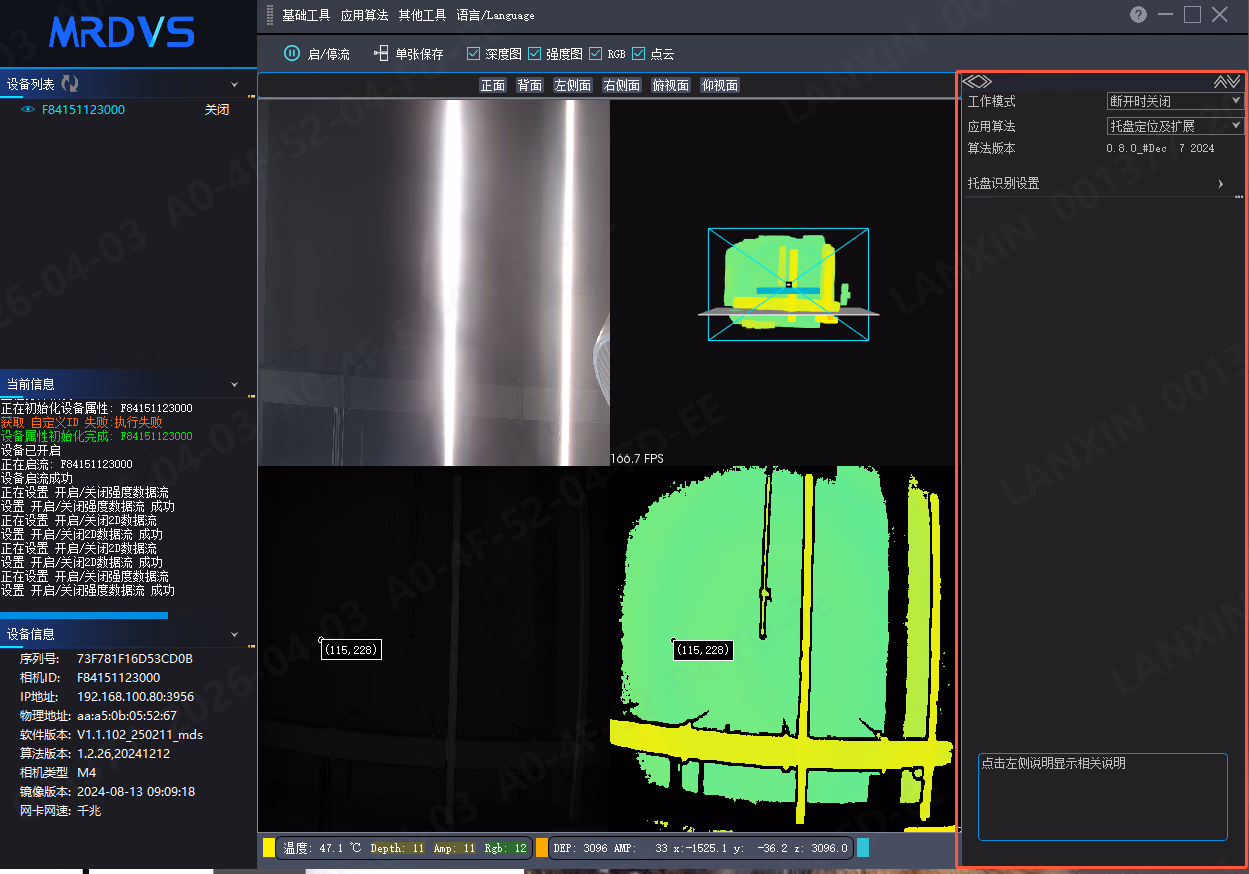Image resolution: width=1249 pixels, height=874 pixels.
Task: Click the left-right double arrow icon in the right panel
Action: point(978,82)
